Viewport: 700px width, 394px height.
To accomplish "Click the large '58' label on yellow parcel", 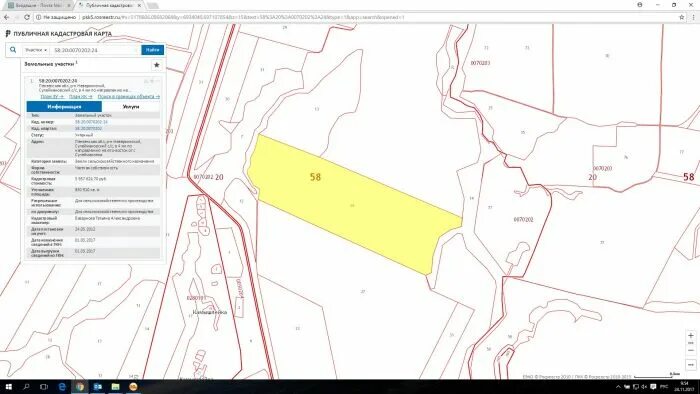I will (315, 177).
